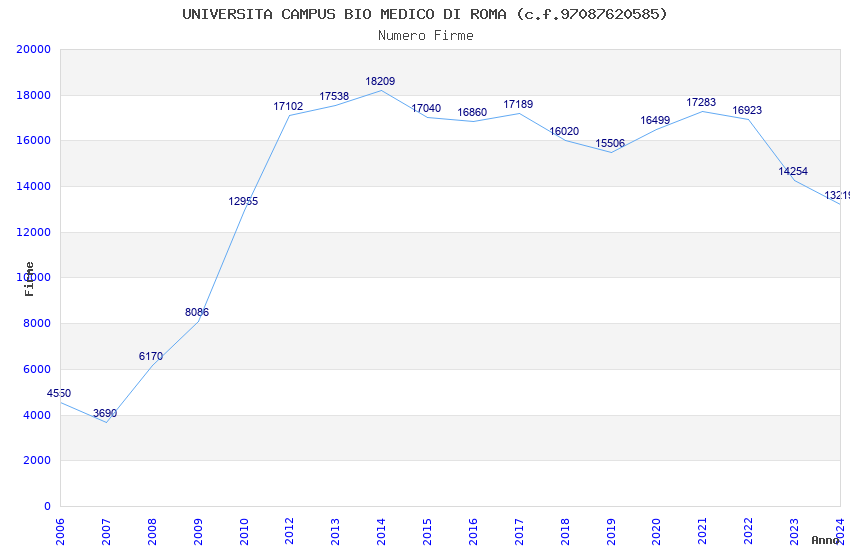Click the y-axis value 2000
The image size is (850, 550).
pyautogui.click(x=37, y=461)
